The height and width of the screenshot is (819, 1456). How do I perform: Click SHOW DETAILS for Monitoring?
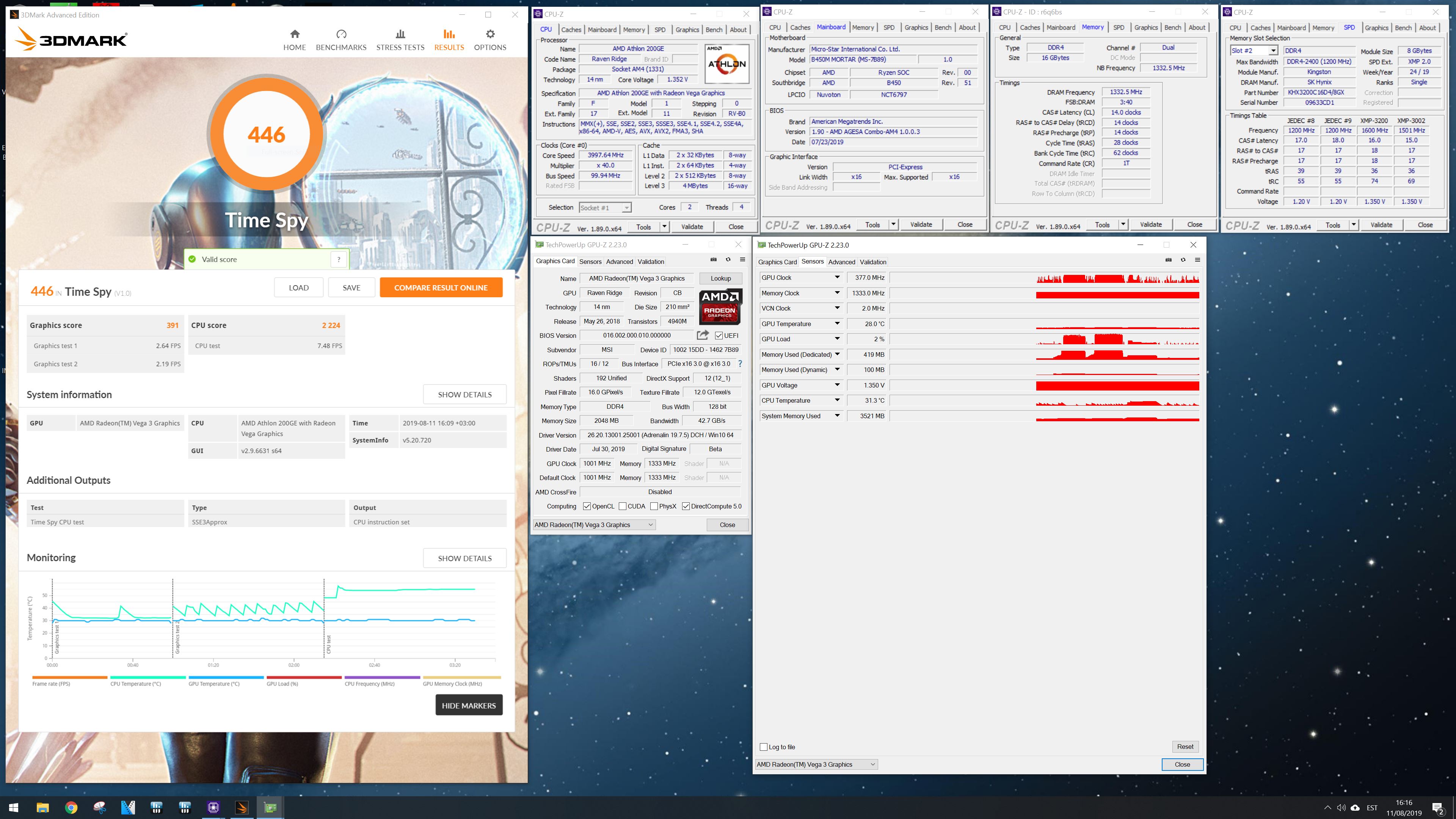464,558
